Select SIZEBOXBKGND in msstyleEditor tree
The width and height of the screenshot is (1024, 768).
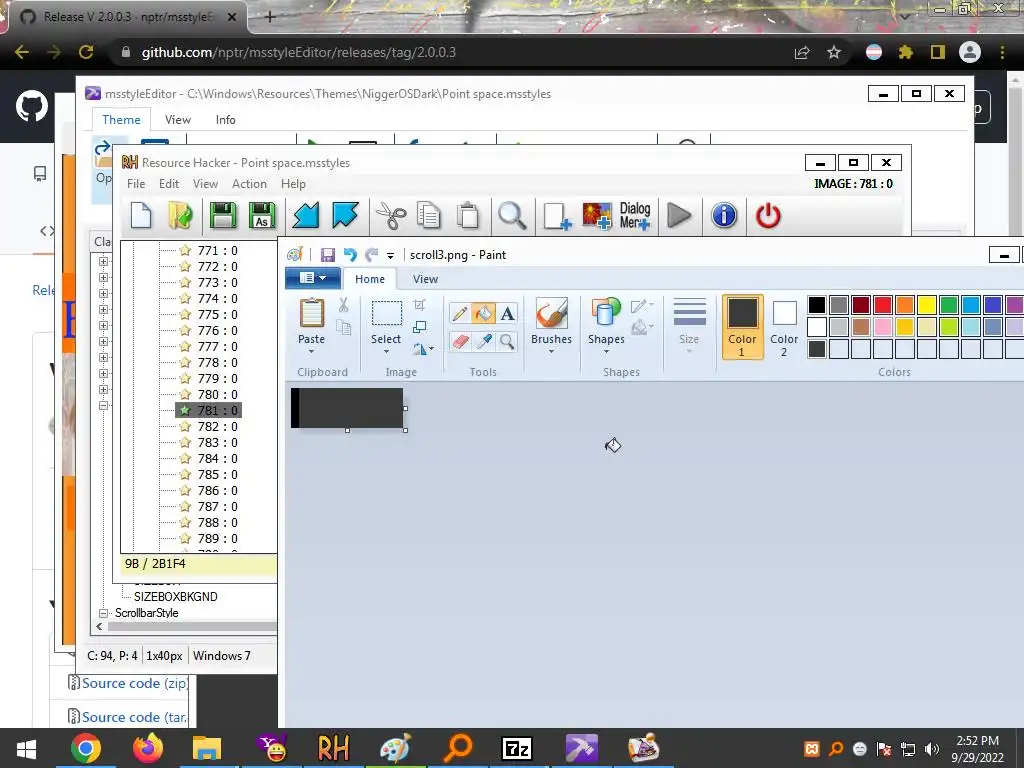176,596
